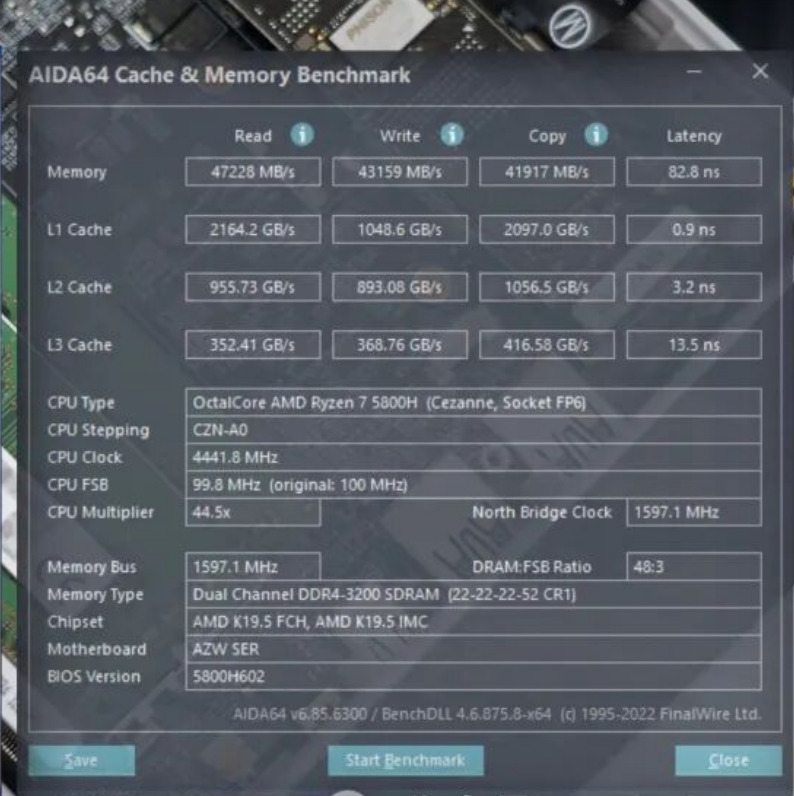Select the Memory Read value 47228 MB/s
The width and height of the screenshot is (794, 796).
click(253, 172)
